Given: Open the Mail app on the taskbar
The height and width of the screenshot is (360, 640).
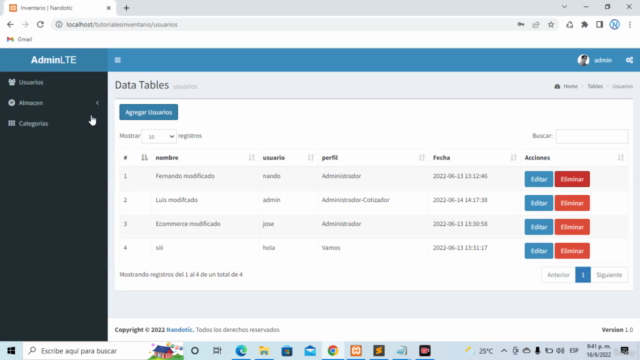Looking at the screenshot, I should [310, 351].
